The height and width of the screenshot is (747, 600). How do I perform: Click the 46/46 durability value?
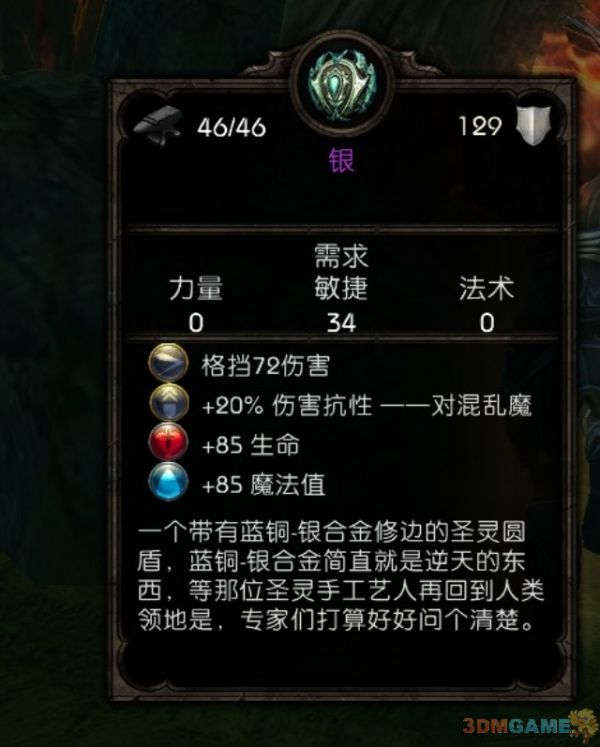click(x=232, y=127)
